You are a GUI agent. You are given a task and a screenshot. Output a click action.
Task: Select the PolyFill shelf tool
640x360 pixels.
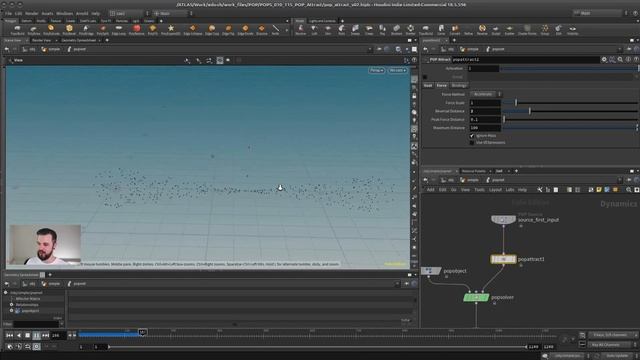click(x=153, y=29)
